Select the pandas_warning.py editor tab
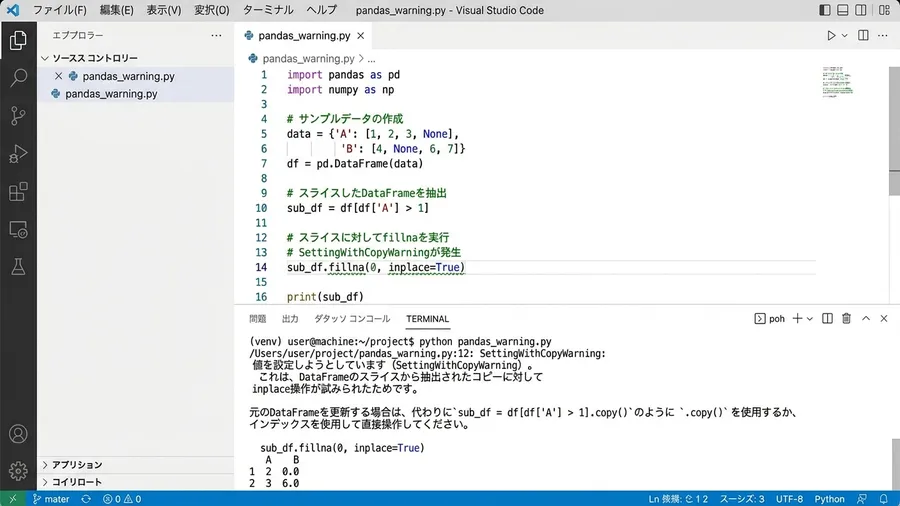 click(x=304, y=36)
